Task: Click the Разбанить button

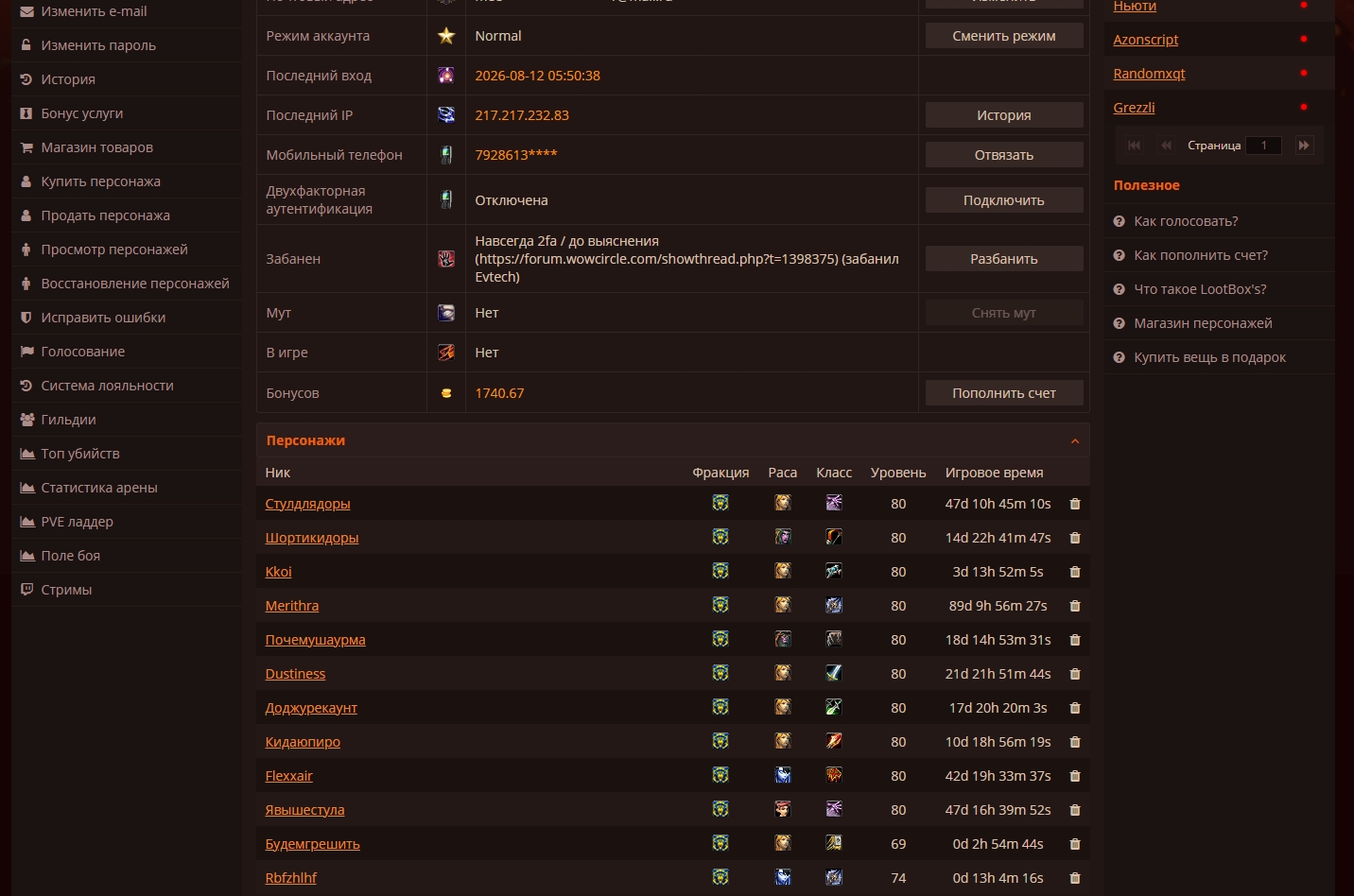Action: [x=1004, y=259]
